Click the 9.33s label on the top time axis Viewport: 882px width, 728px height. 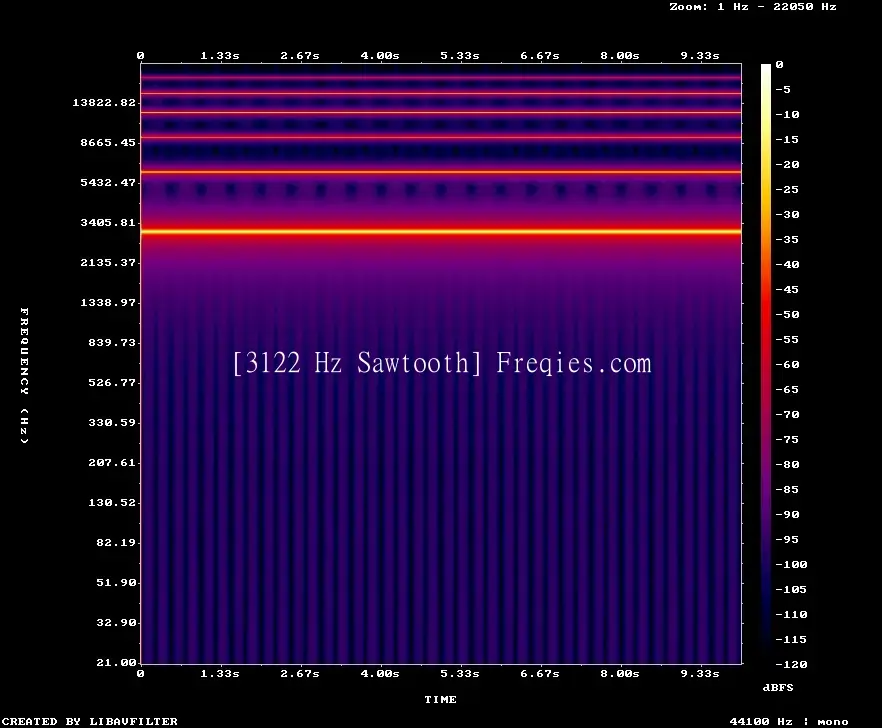point(700,56)
